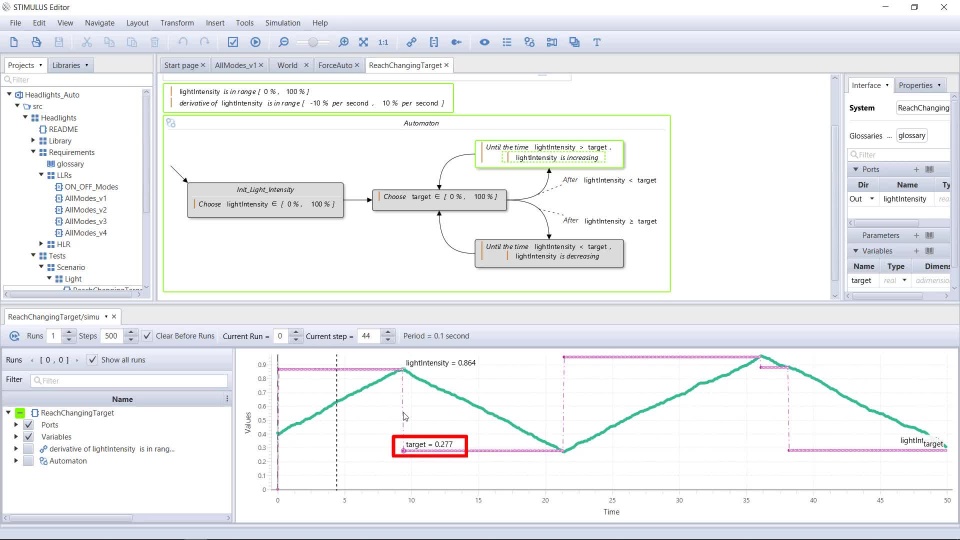Add a port with the plus icon
Viewport: 960px width, 540px height.
point(917,170)
